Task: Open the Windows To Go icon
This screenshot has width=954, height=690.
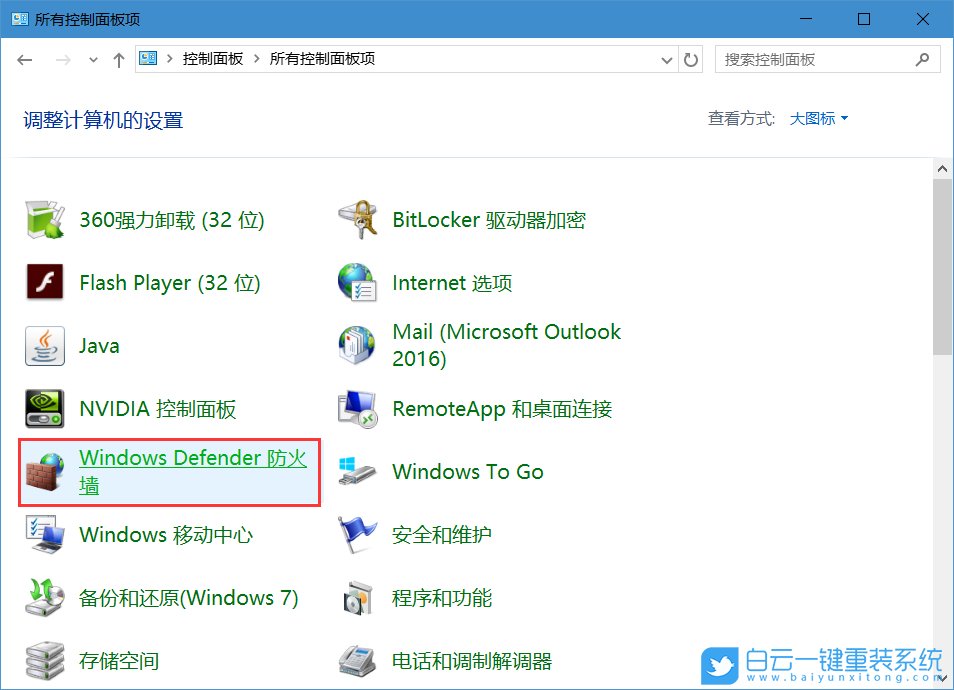Action: (x=357, y=472)
